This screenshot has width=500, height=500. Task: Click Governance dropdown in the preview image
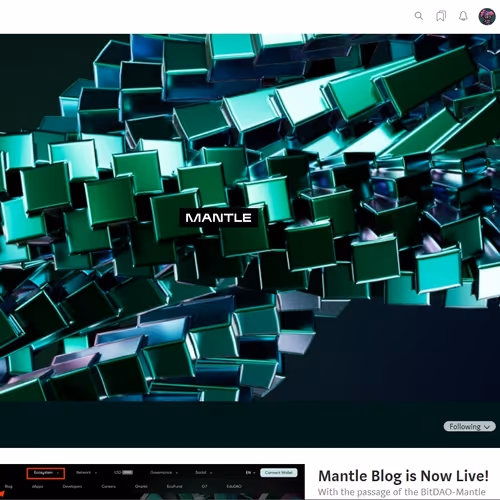164,473
